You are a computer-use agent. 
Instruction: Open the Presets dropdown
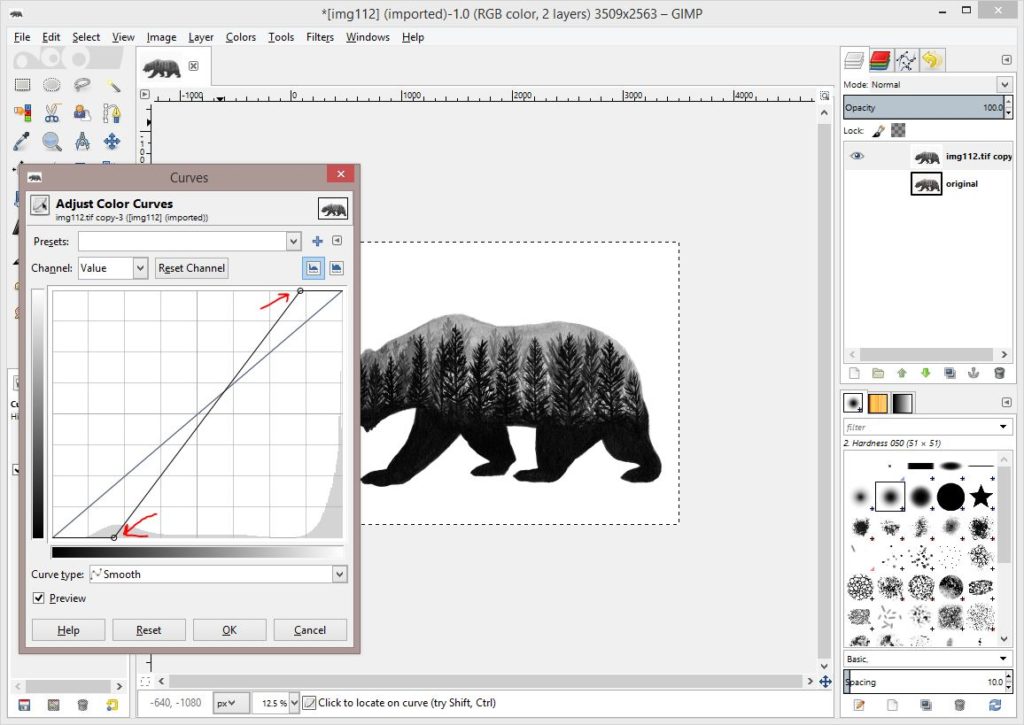point(189,241)
